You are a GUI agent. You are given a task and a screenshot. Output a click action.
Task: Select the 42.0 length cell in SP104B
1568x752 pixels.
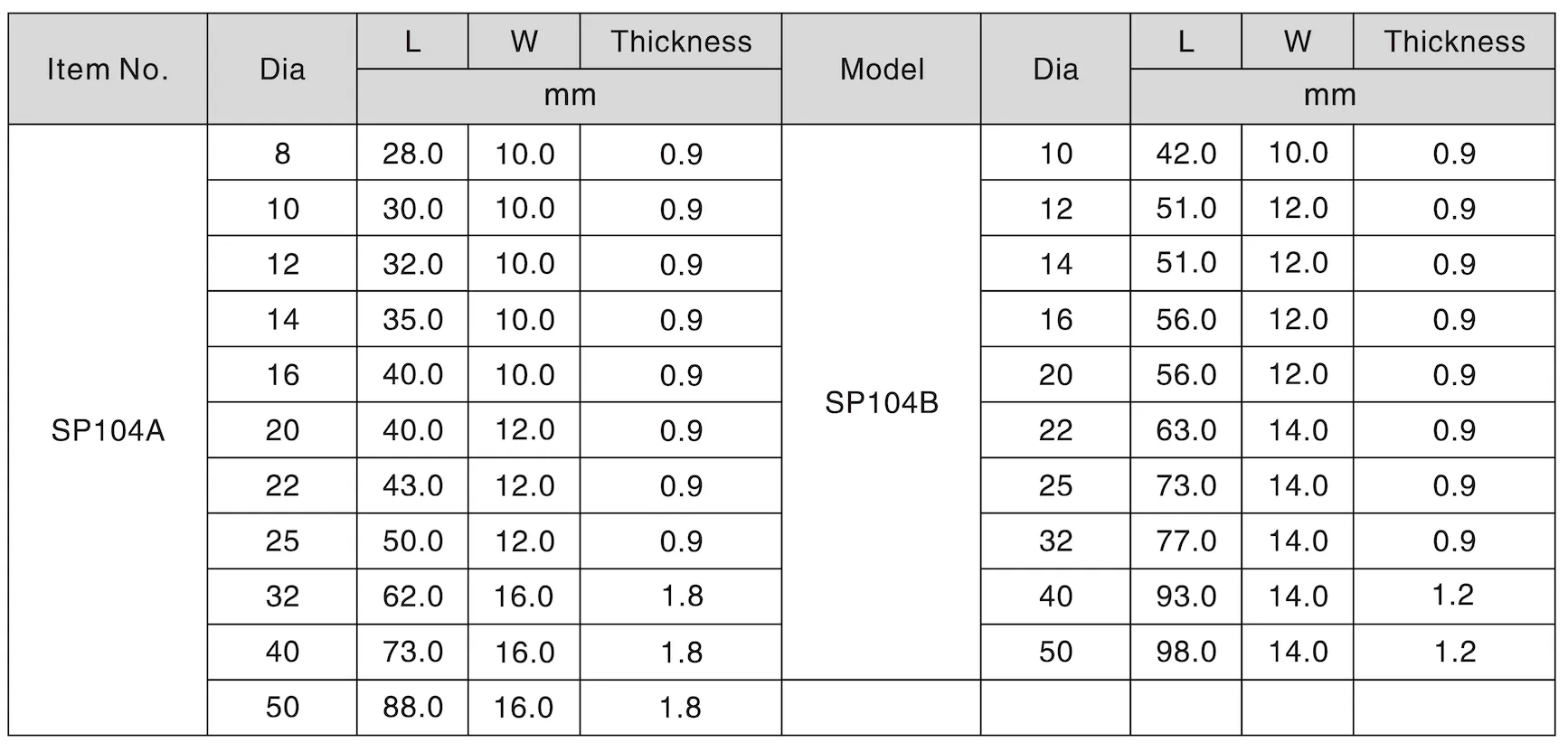(x=1185, y=153)
